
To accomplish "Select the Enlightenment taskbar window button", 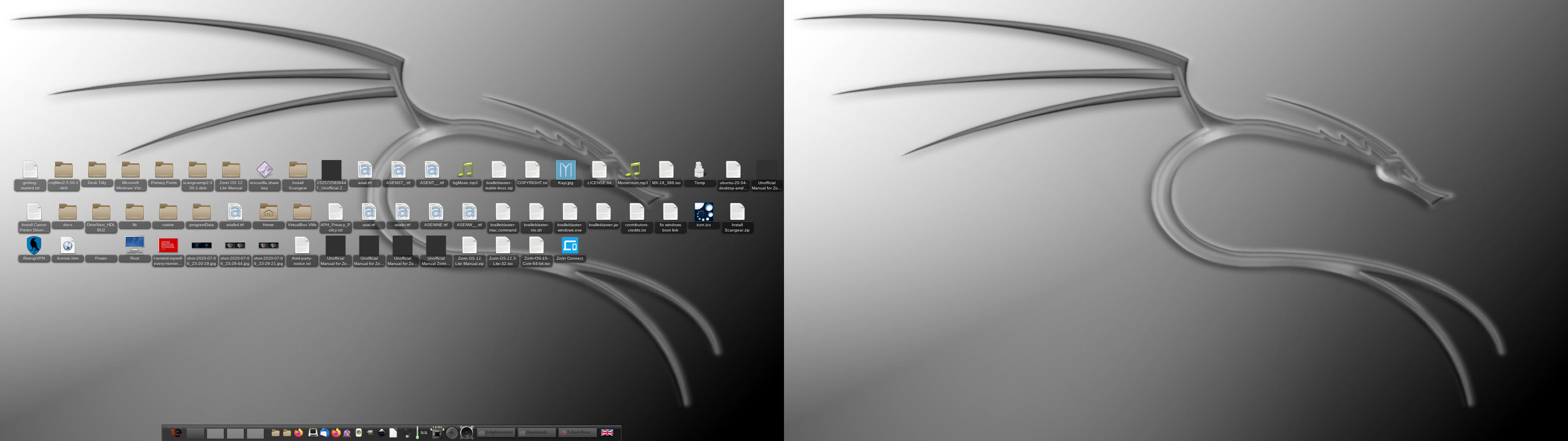I will (x=496, y=432).
